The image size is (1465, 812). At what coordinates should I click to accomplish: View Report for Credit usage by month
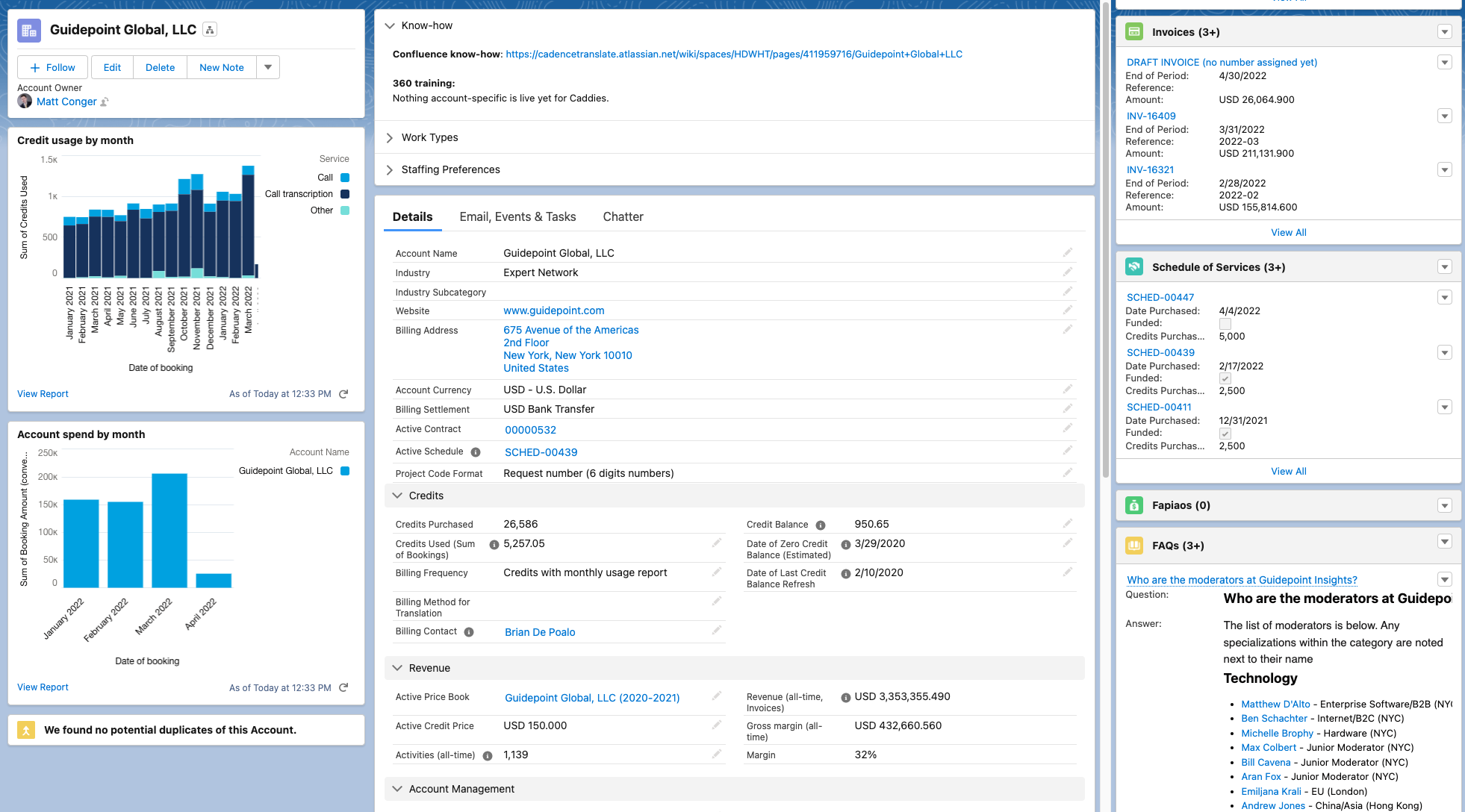click(43, 394)
